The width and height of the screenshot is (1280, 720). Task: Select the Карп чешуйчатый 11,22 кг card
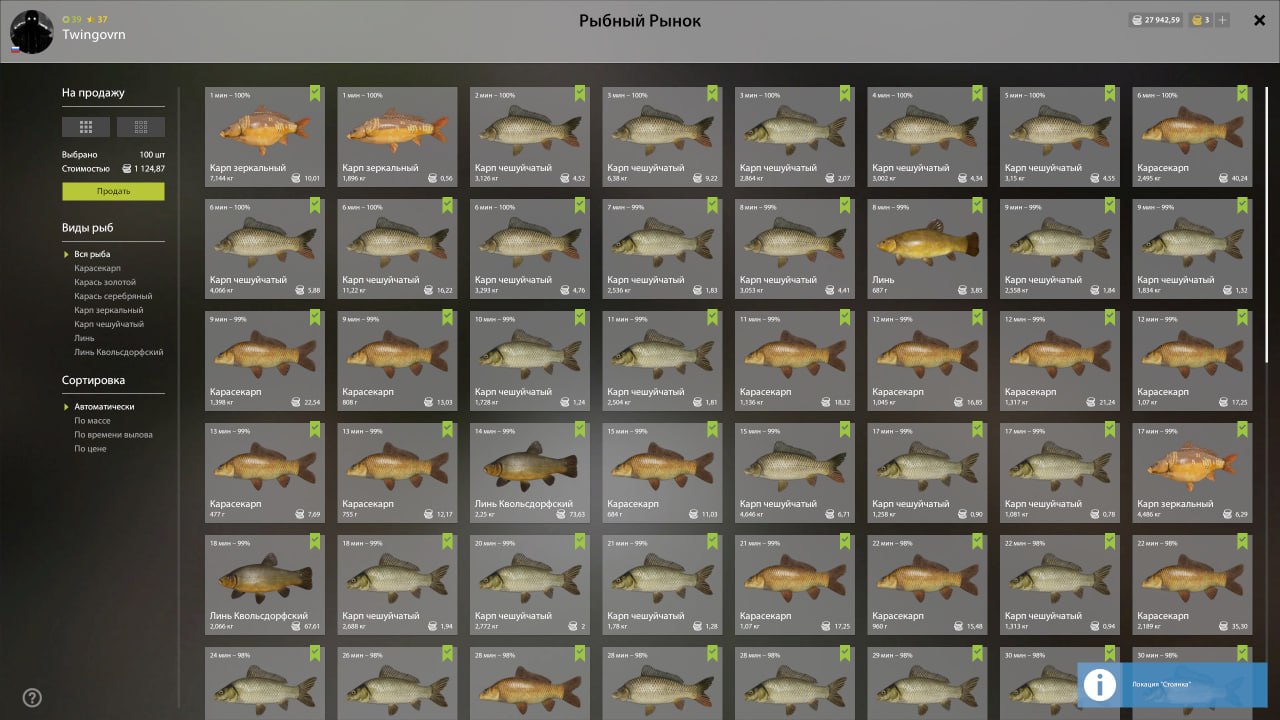(397, 248)
